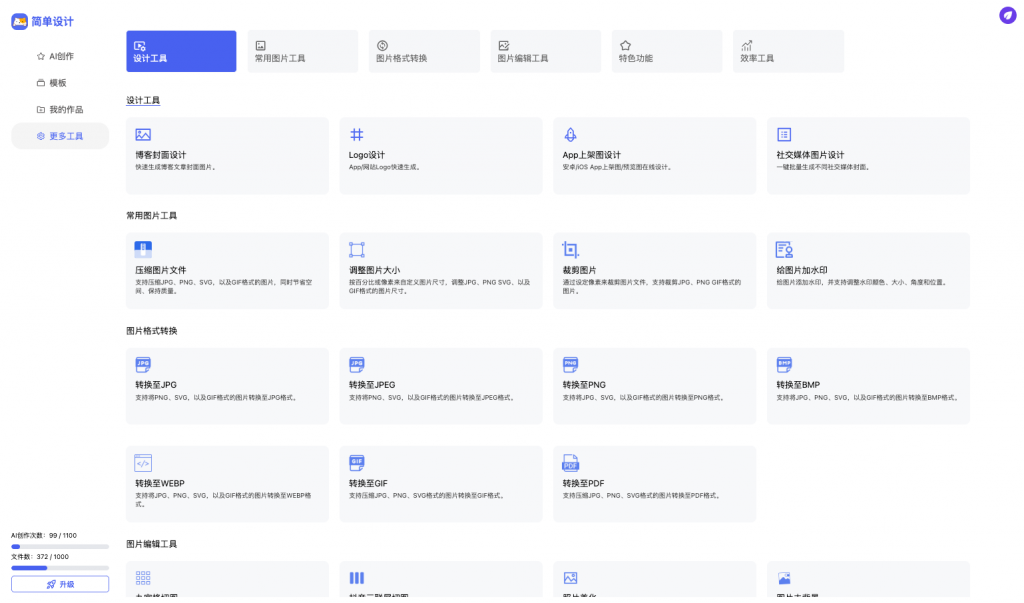Open the 裁剪图片 tool title
This screenshot has height=603, width=1024.
[x=579, y=270]
